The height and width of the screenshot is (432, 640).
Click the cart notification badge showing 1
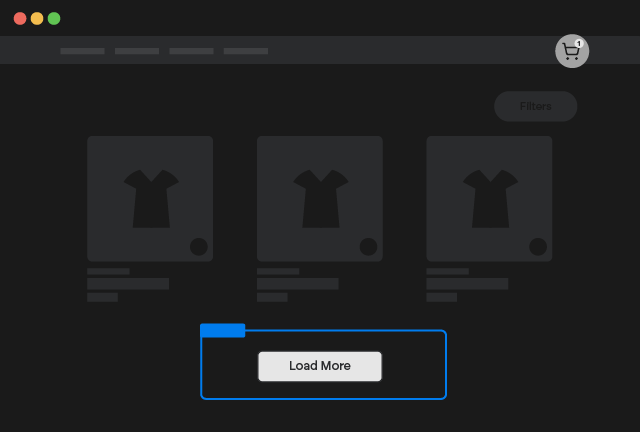click(x=579, y=43)
